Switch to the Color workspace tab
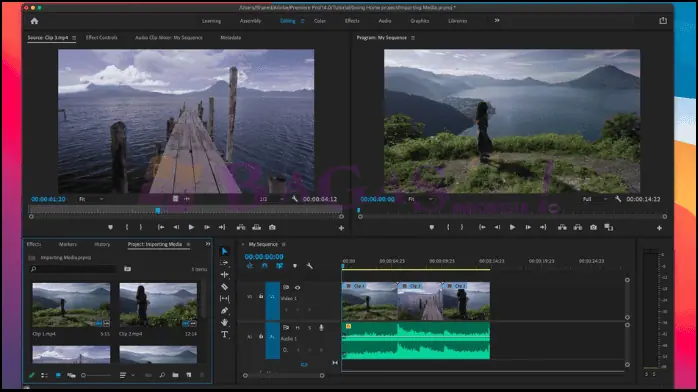 (320, 21)
